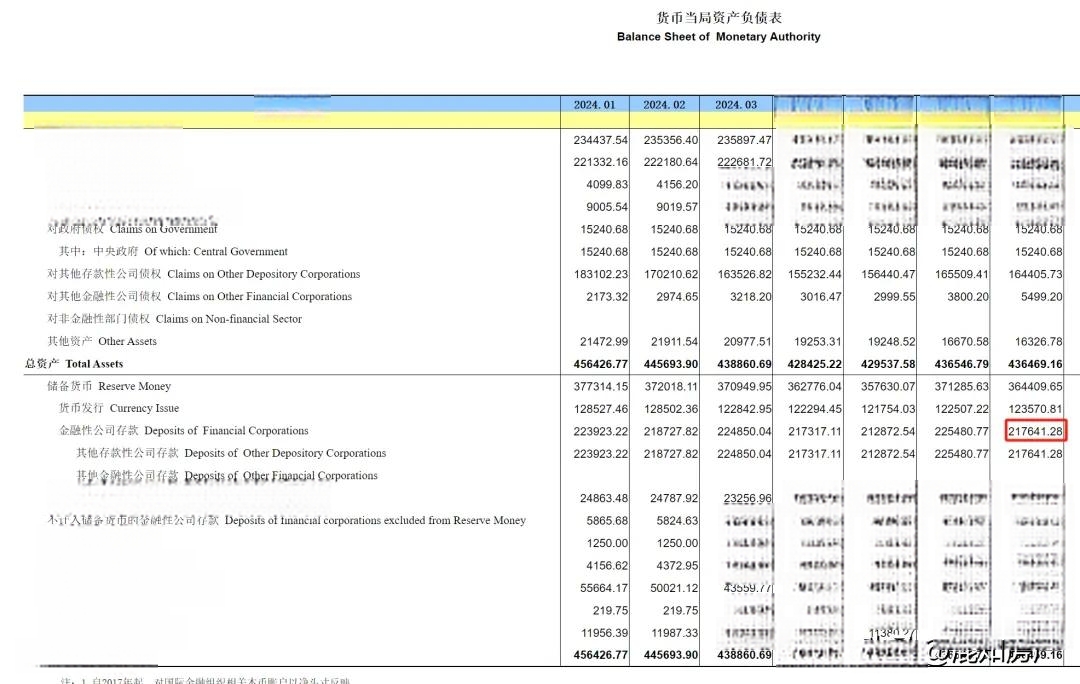Select the value 9019.57
This screenshot has width=1080, height=684.
click(677, 207)
